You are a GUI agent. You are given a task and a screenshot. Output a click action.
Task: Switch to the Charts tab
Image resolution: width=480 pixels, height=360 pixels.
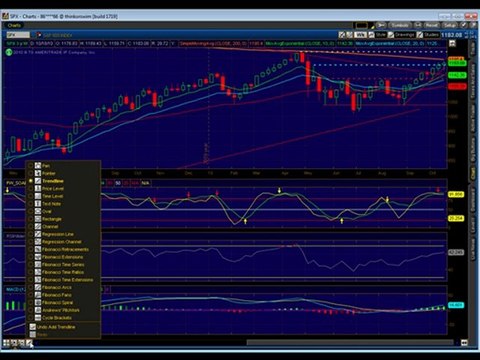pyautogui.click(x=14, y=25)
